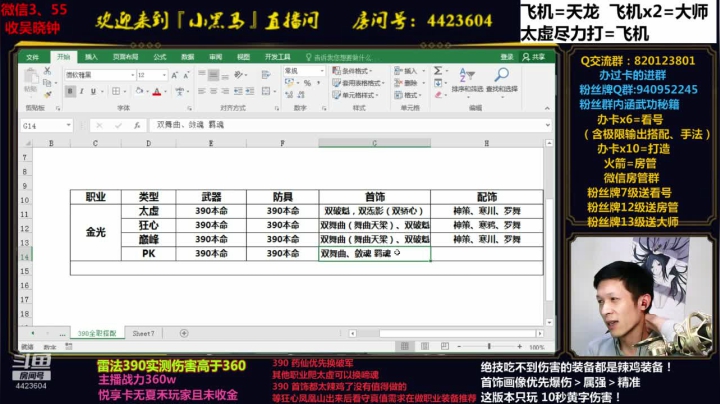Viewport: 720px width, 404px height.
Task: Switch to the Developer Tools tab
Action: pyautogui.click(x=277, y=57)
